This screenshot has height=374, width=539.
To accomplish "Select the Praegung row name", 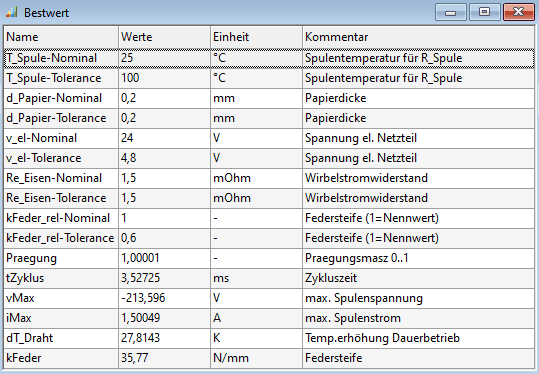I will [x=31, y=258].
